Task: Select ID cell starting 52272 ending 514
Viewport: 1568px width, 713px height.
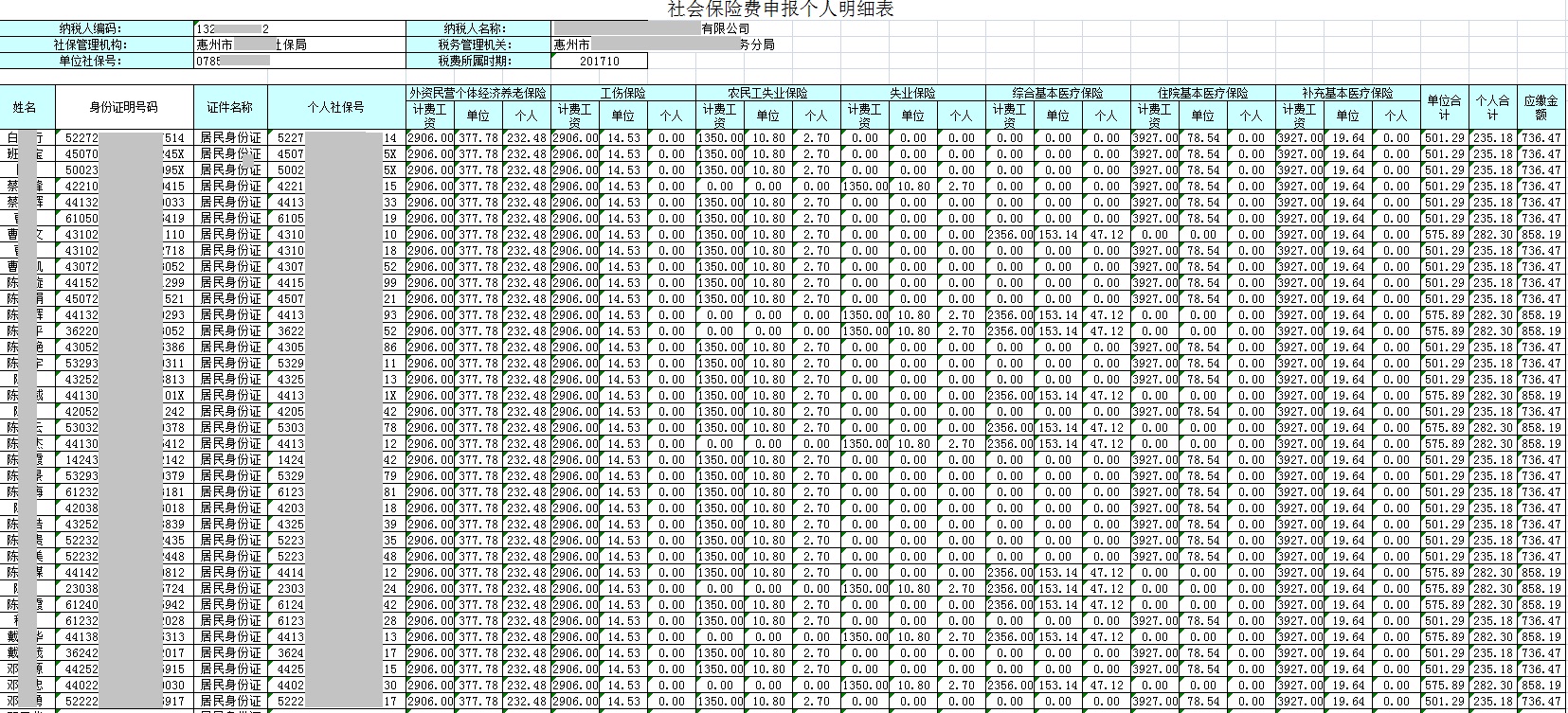Action: (124, 138)
